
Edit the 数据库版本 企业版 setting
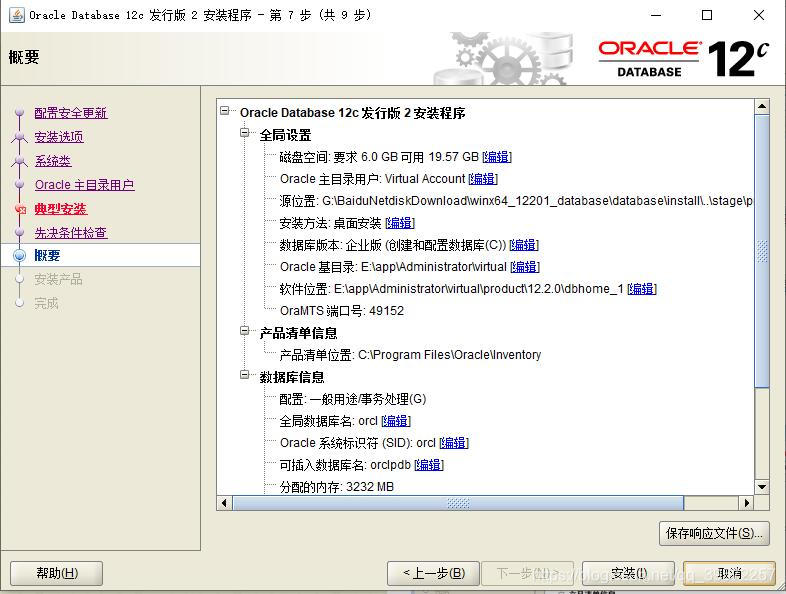pyautogui.click(x=524, y=245)
